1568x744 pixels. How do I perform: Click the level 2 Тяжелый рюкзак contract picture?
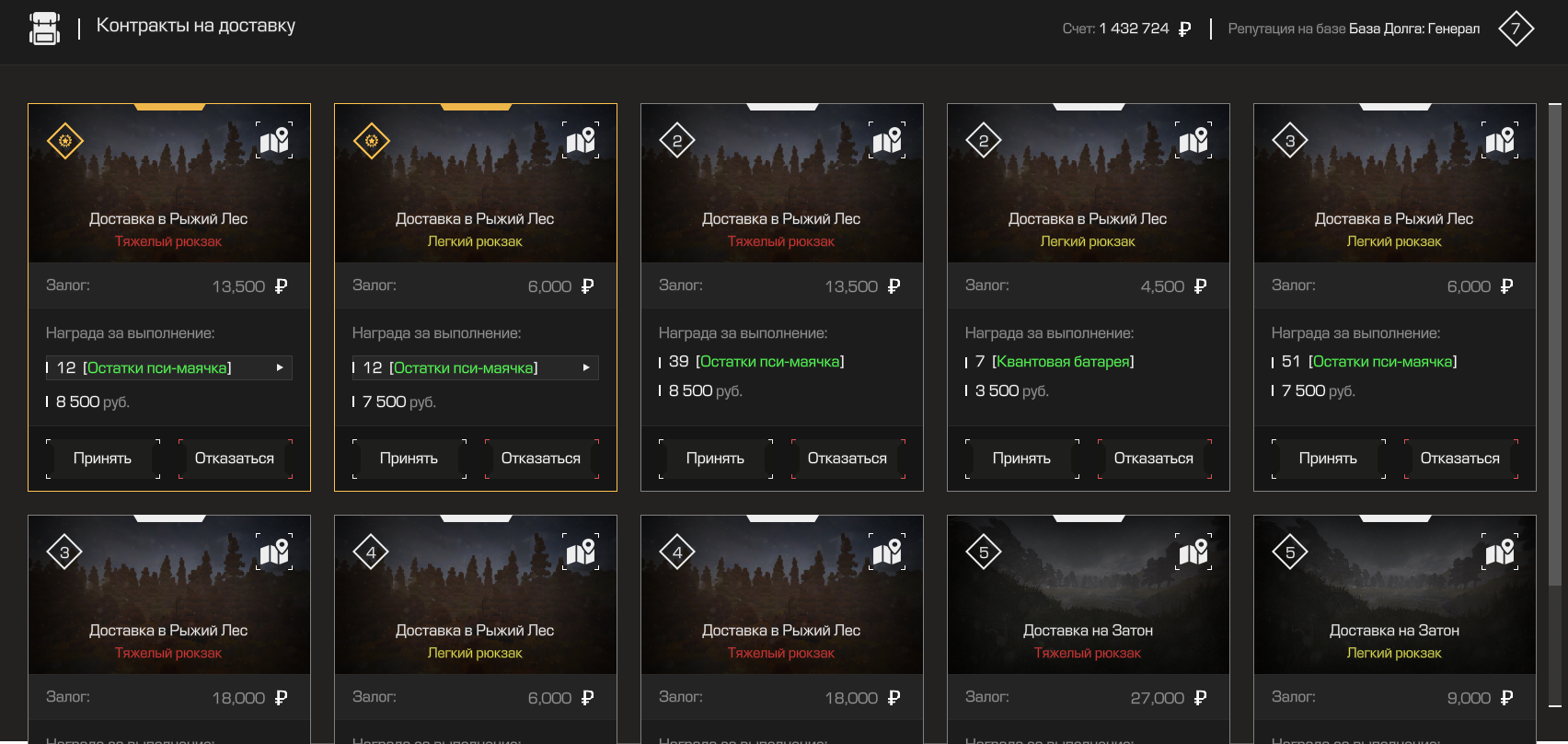tap(782, 183)
